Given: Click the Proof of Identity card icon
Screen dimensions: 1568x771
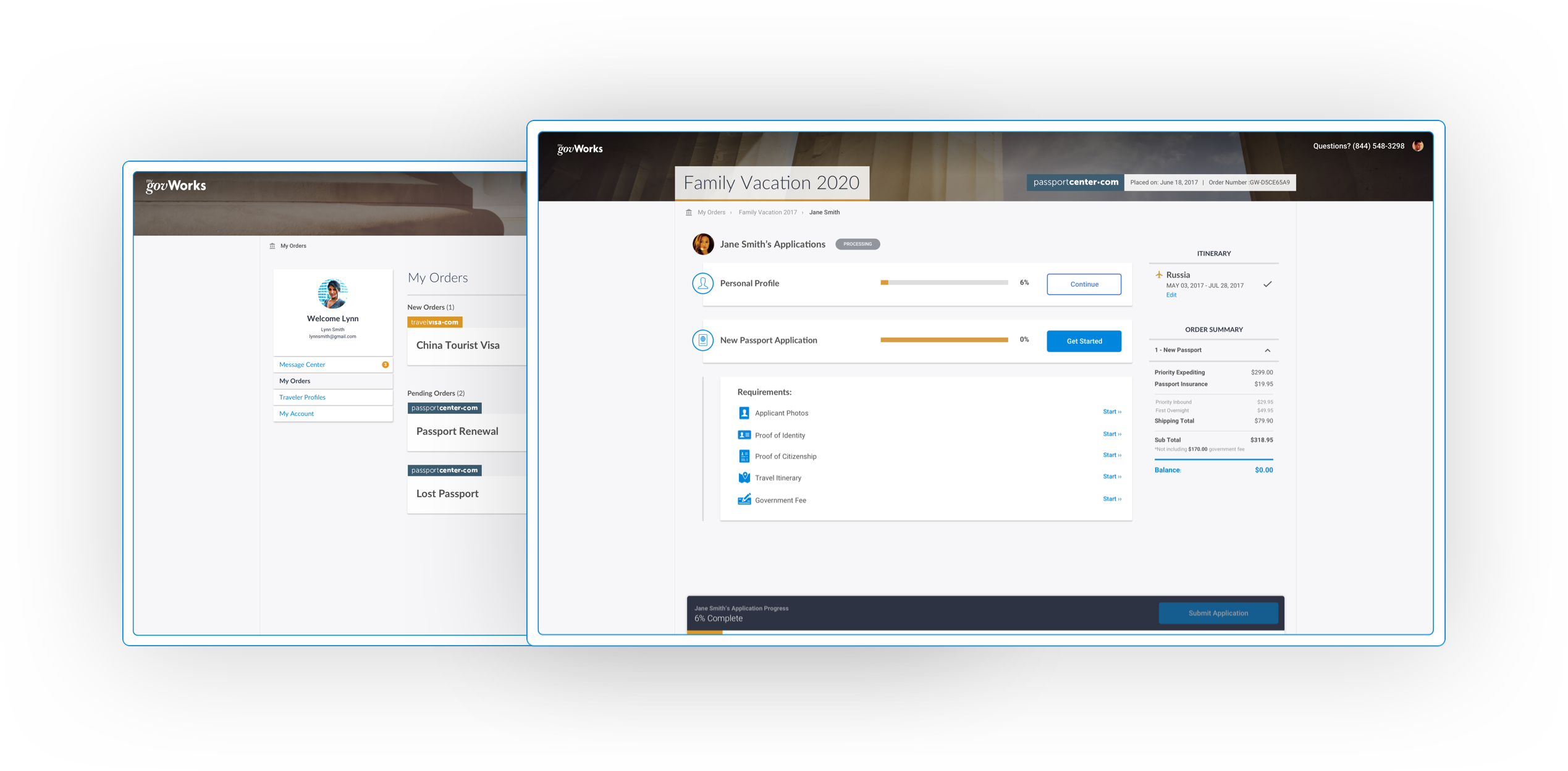Looking at the screenshot, I should pos(744,435).
